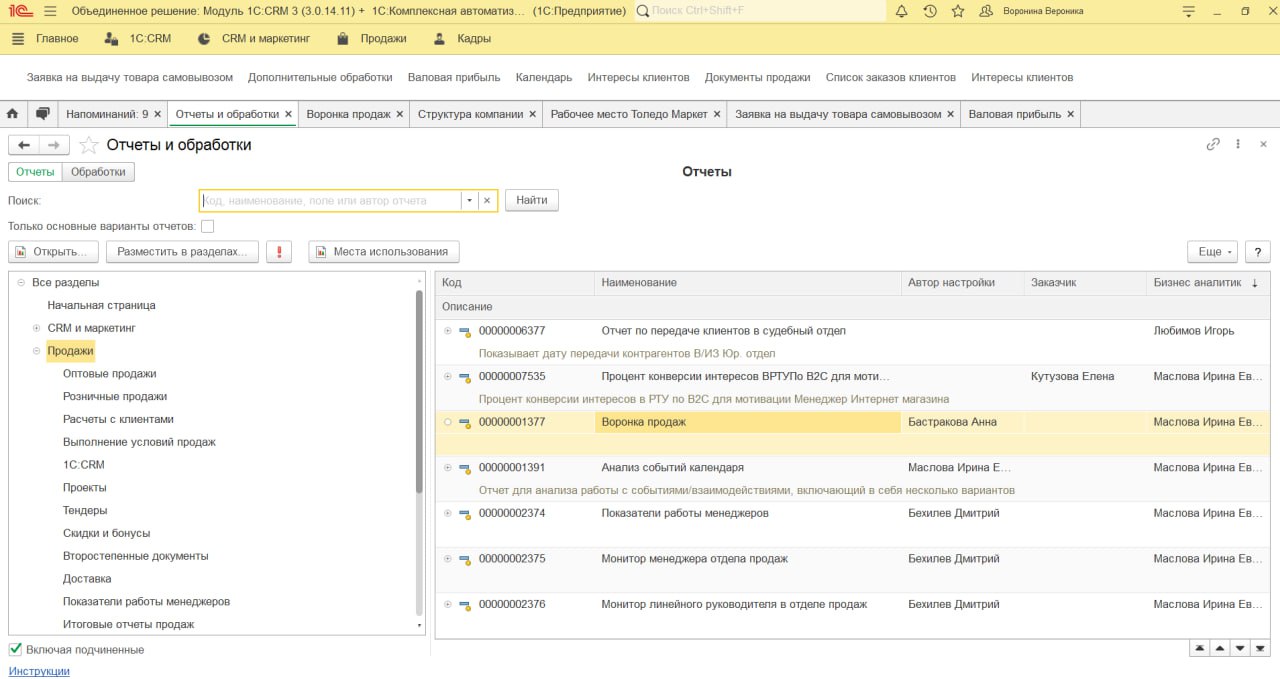Open the history clock icon
The width and height of the screenshot is (1280, 679).
click(x=930, y=11)
